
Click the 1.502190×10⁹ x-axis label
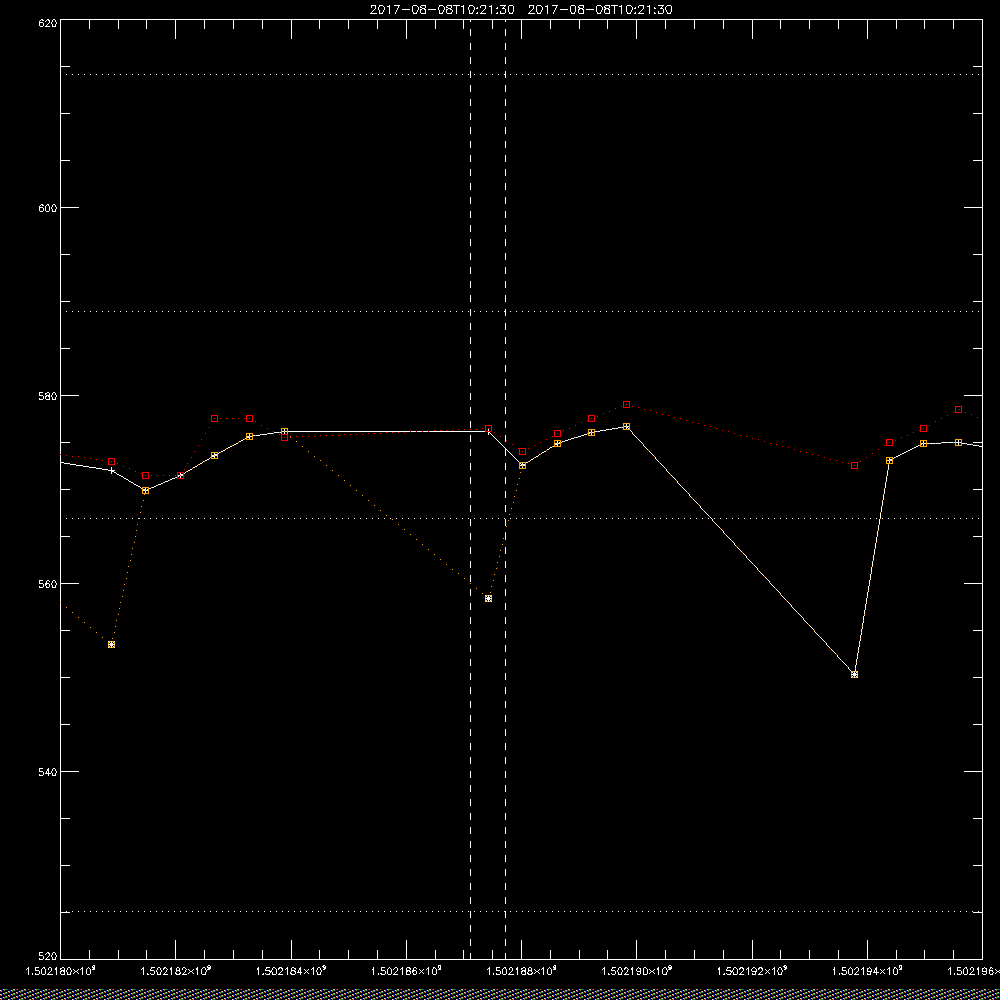[x=637, y=971]
